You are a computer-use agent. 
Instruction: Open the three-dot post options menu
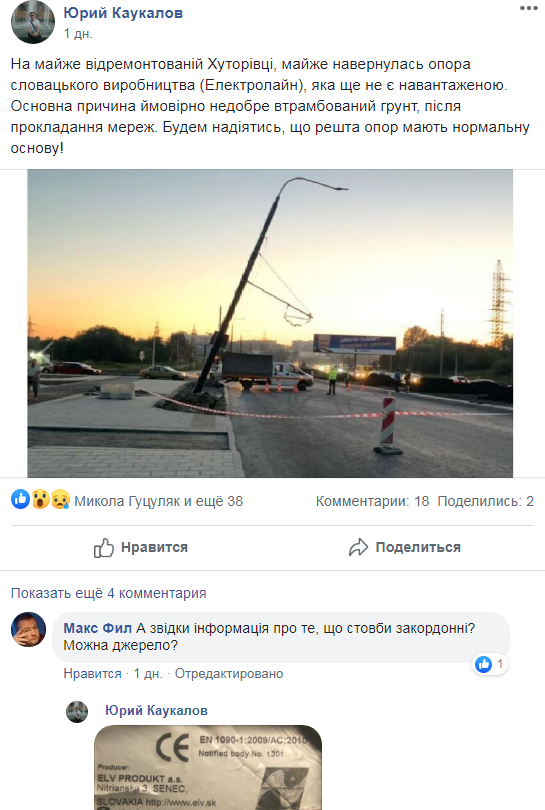click(528, 8)
